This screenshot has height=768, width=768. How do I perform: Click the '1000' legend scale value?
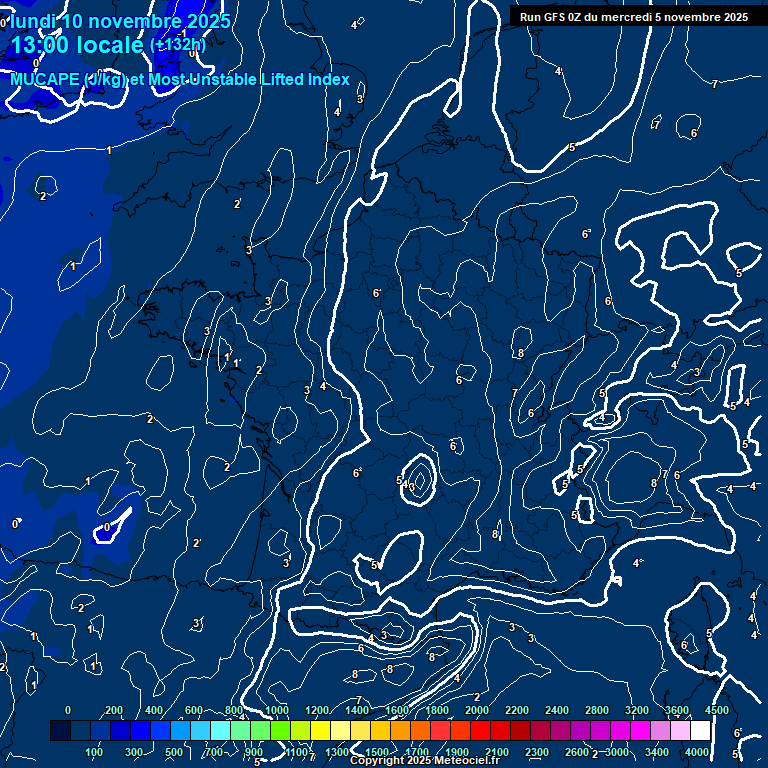click(277, 710)
